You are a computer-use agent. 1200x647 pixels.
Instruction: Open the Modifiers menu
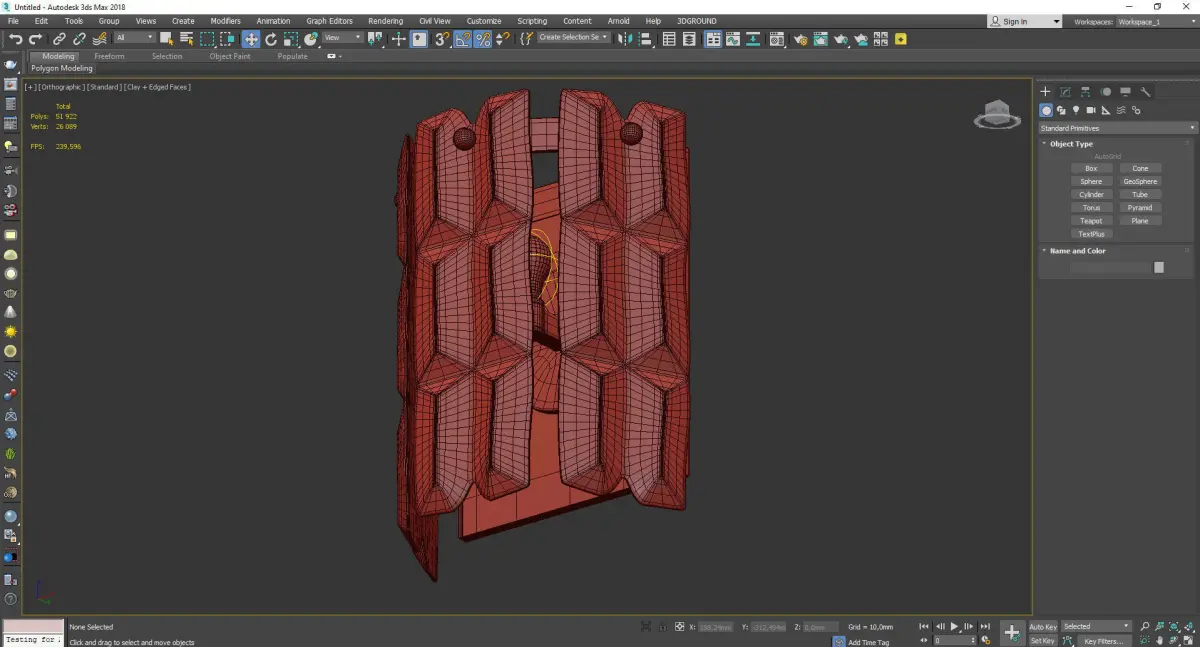[225, 21]
